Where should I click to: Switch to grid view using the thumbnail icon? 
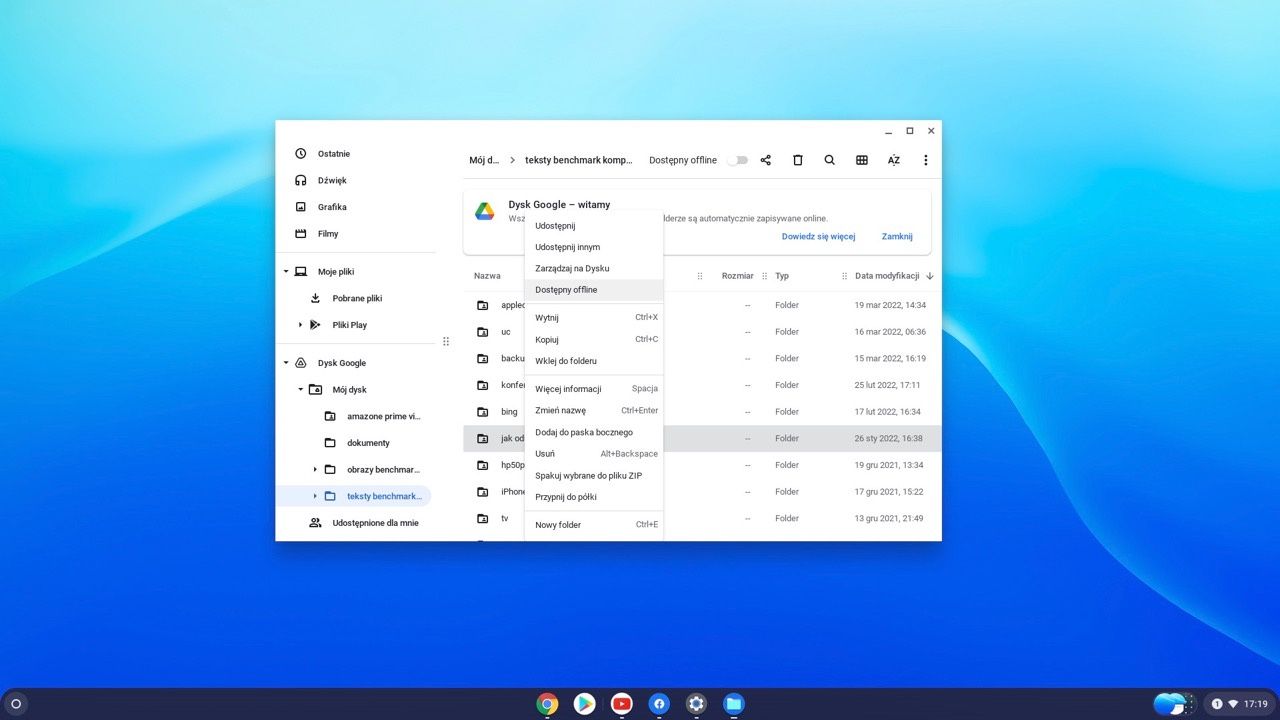tap(862, 160)
